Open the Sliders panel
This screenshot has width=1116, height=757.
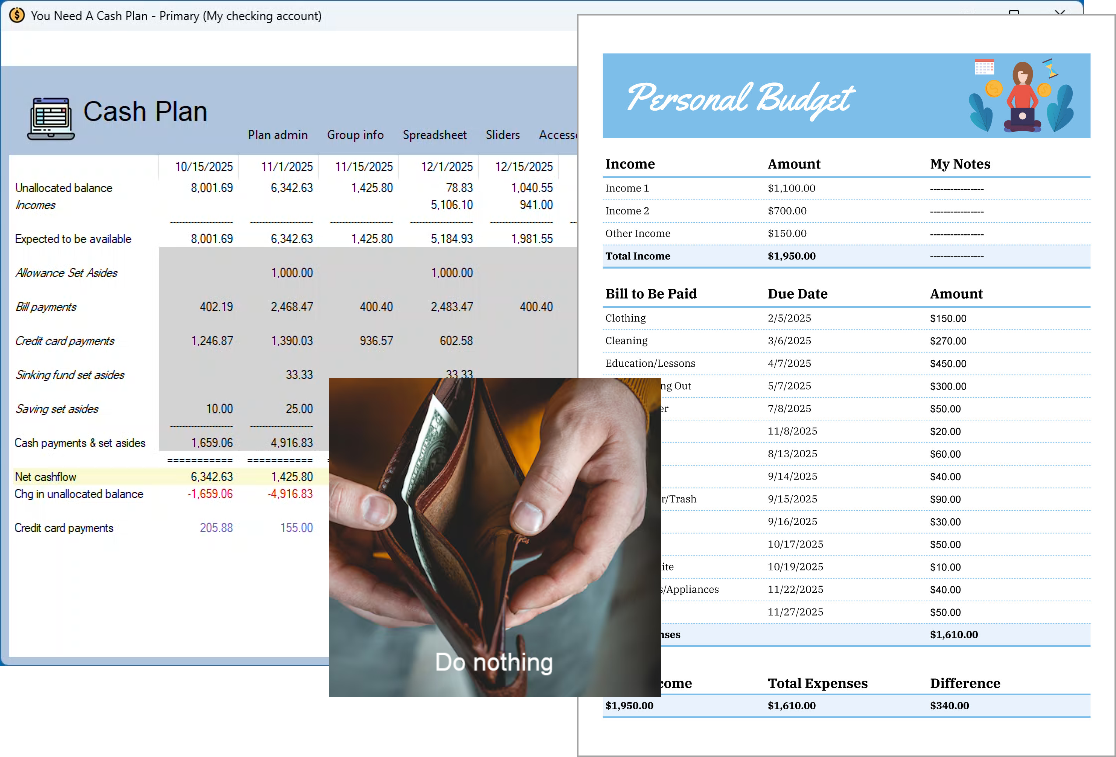(503, 135)
